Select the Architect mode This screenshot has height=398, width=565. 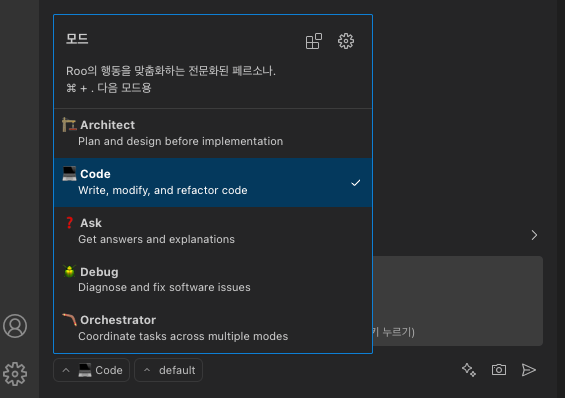click(x=213, y=133)
